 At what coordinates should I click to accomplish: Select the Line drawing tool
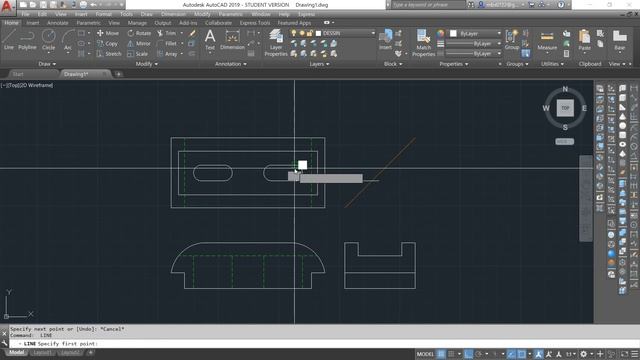(9, 40)
